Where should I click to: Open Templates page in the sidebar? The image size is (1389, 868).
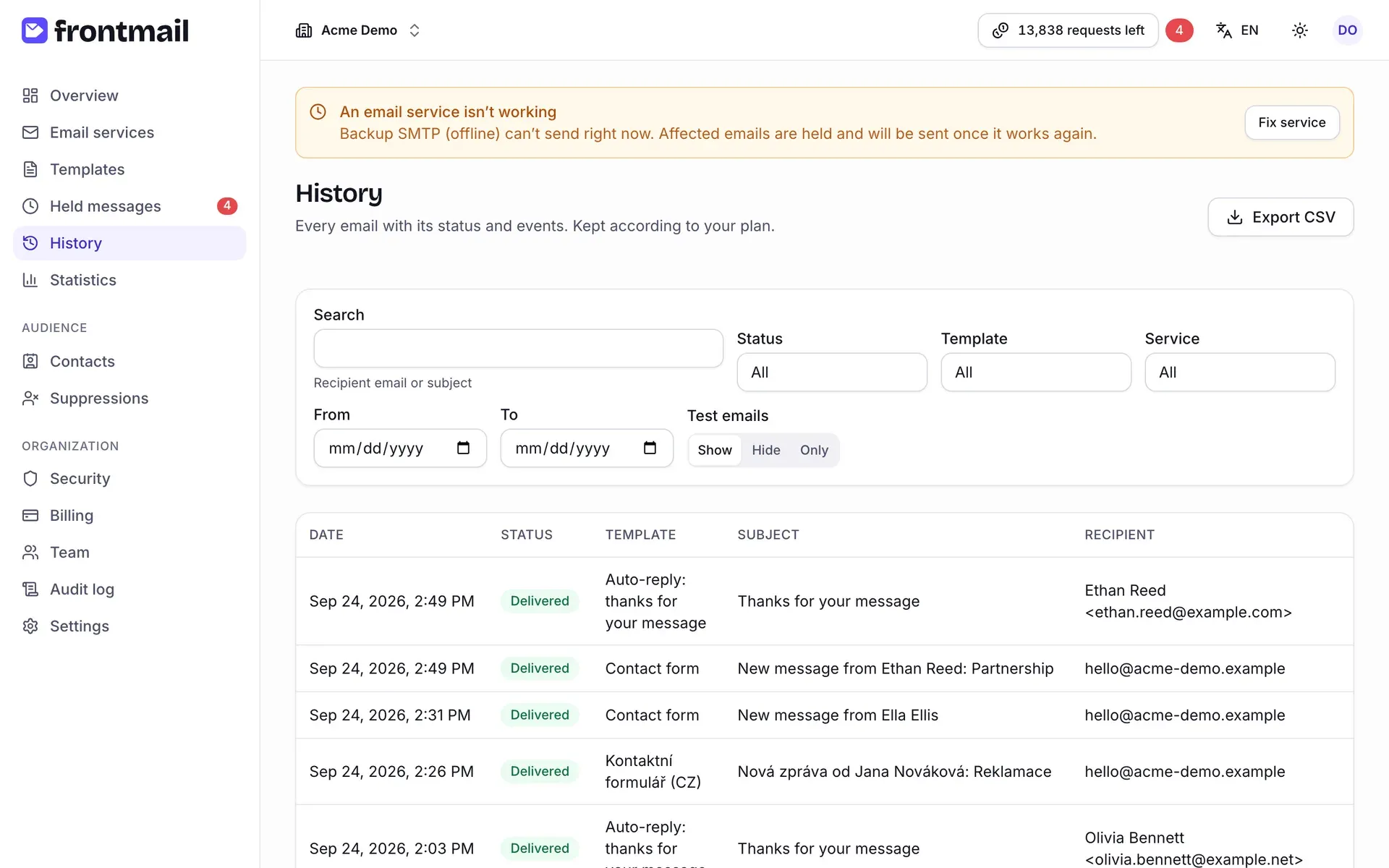129,169
